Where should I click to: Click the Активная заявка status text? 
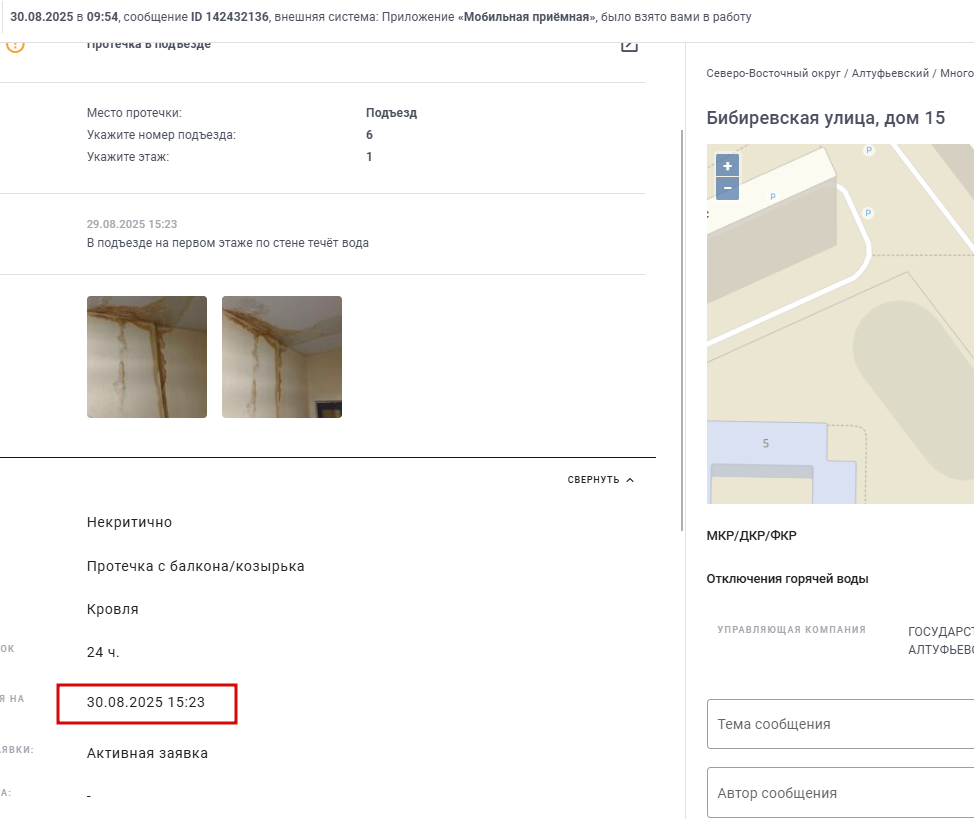[147, 753]
